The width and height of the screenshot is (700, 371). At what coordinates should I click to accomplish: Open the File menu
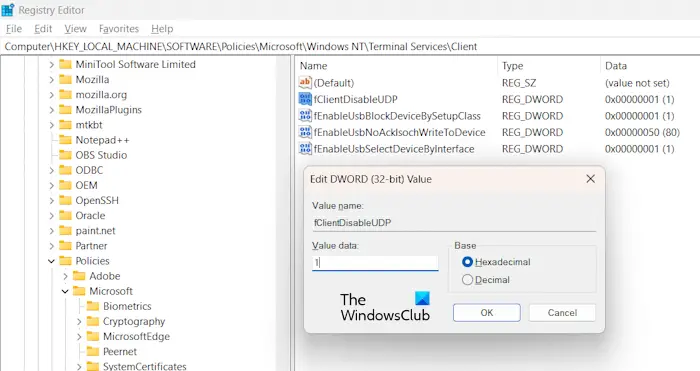[14, 29]
